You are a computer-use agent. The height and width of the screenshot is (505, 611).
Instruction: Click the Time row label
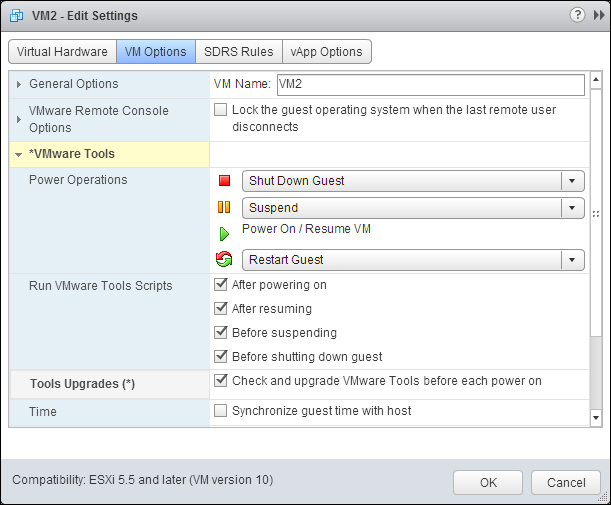pos(43,411)
